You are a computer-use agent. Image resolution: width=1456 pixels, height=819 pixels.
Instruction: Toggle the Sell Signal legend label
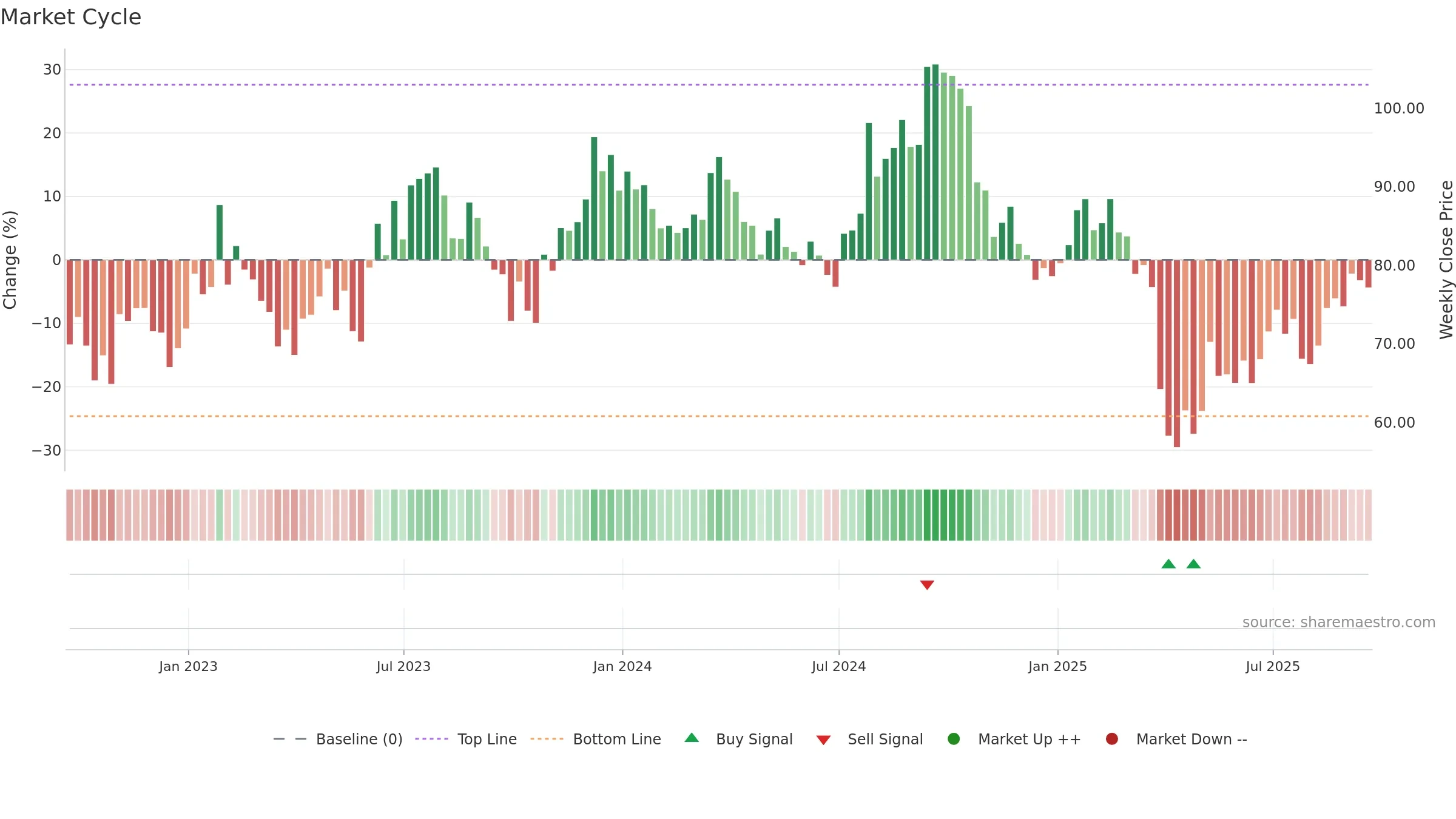tap(885, 740)
